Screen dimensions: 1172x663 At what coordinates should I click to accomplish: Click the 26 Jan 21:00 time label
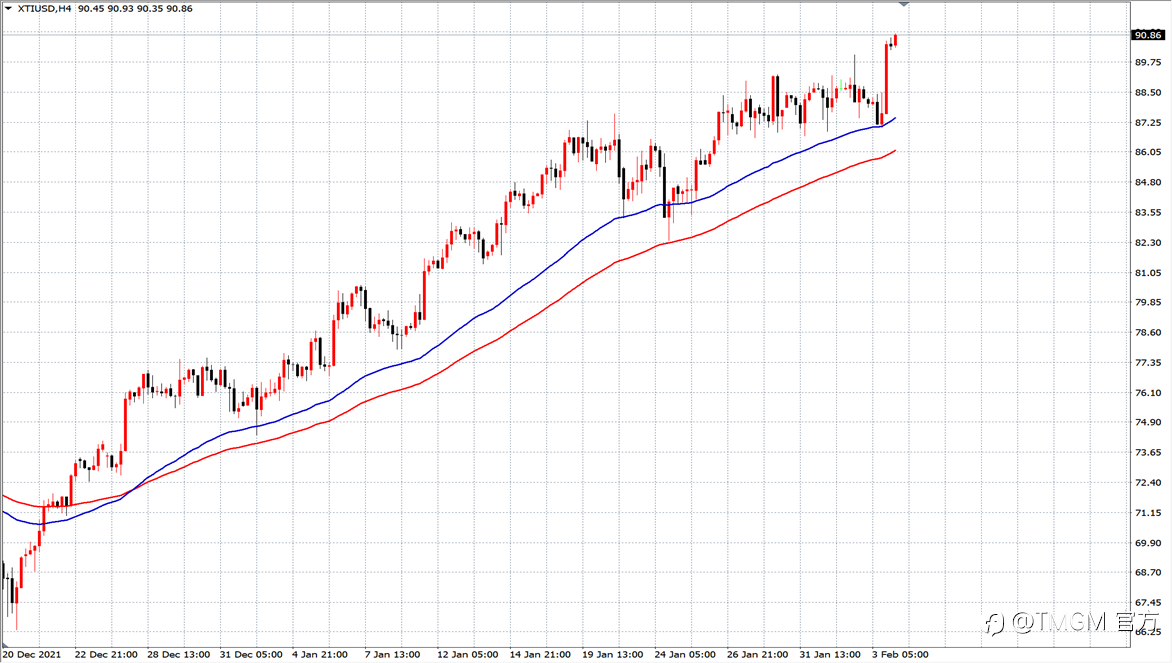tap(758, 655)
